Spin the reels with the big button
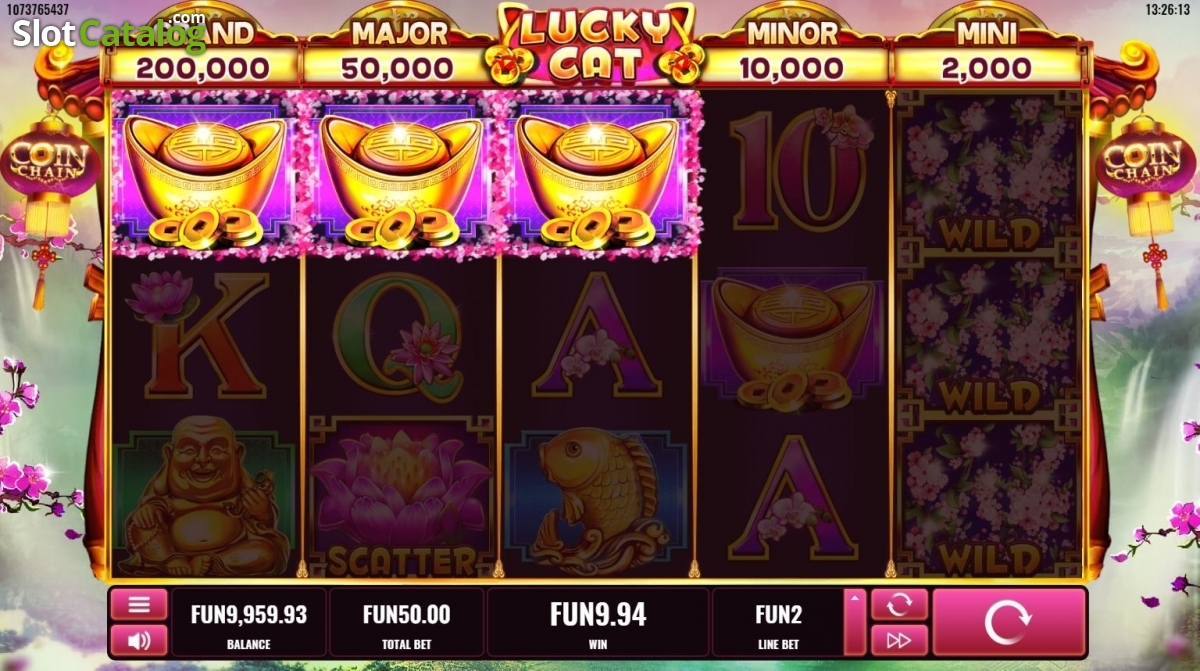The height and width of the screenshot is (671, 1200). coord(1008,623)
